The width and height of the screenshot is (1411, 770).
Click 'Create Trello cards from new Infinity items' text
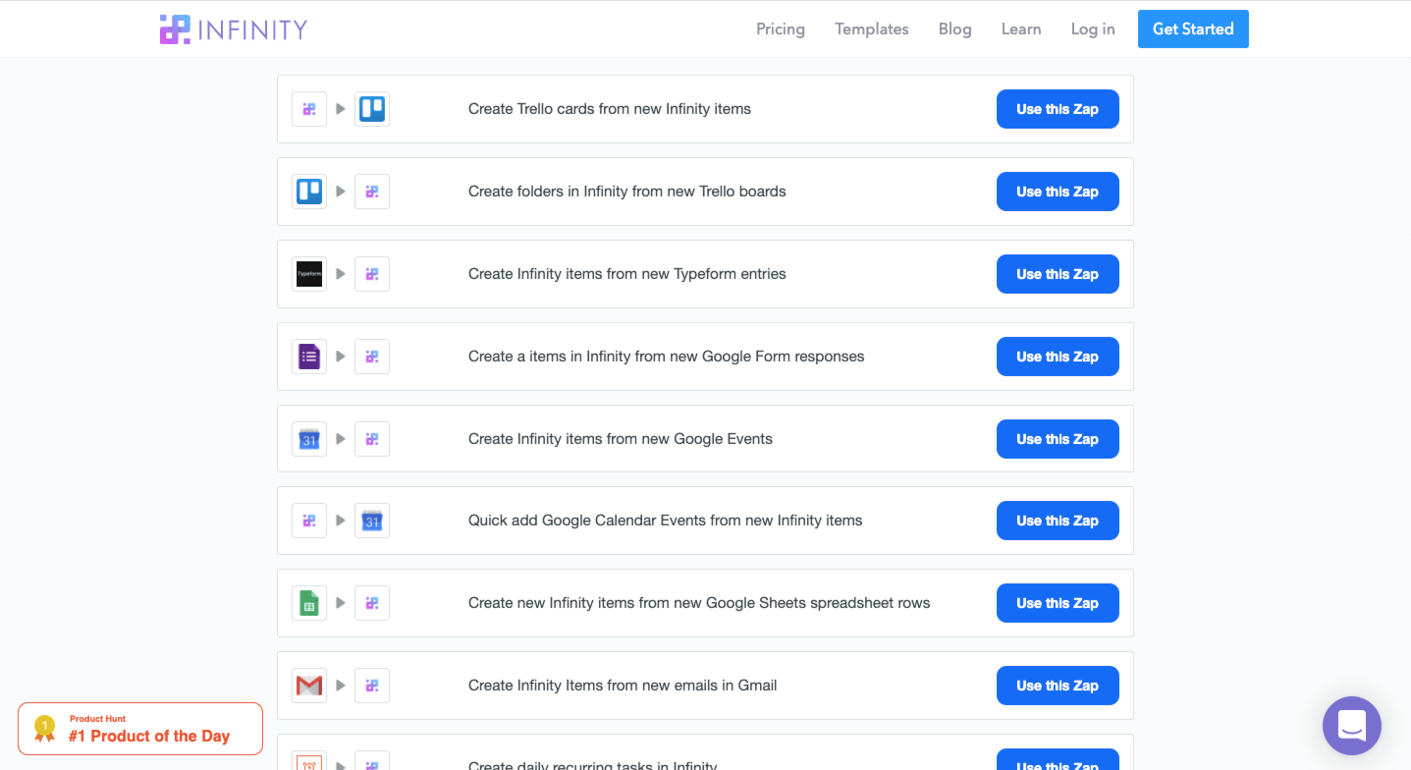609,109
